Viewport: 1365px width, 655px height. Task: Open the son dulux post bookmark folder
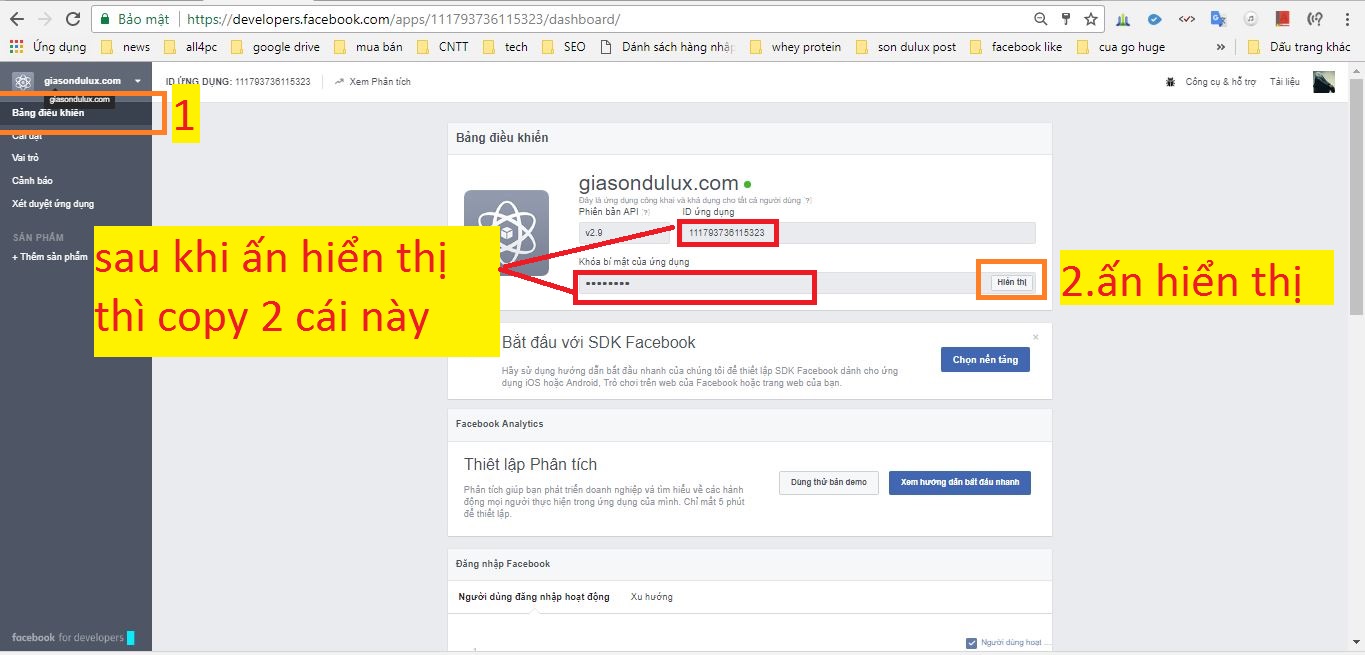[906, 47]
